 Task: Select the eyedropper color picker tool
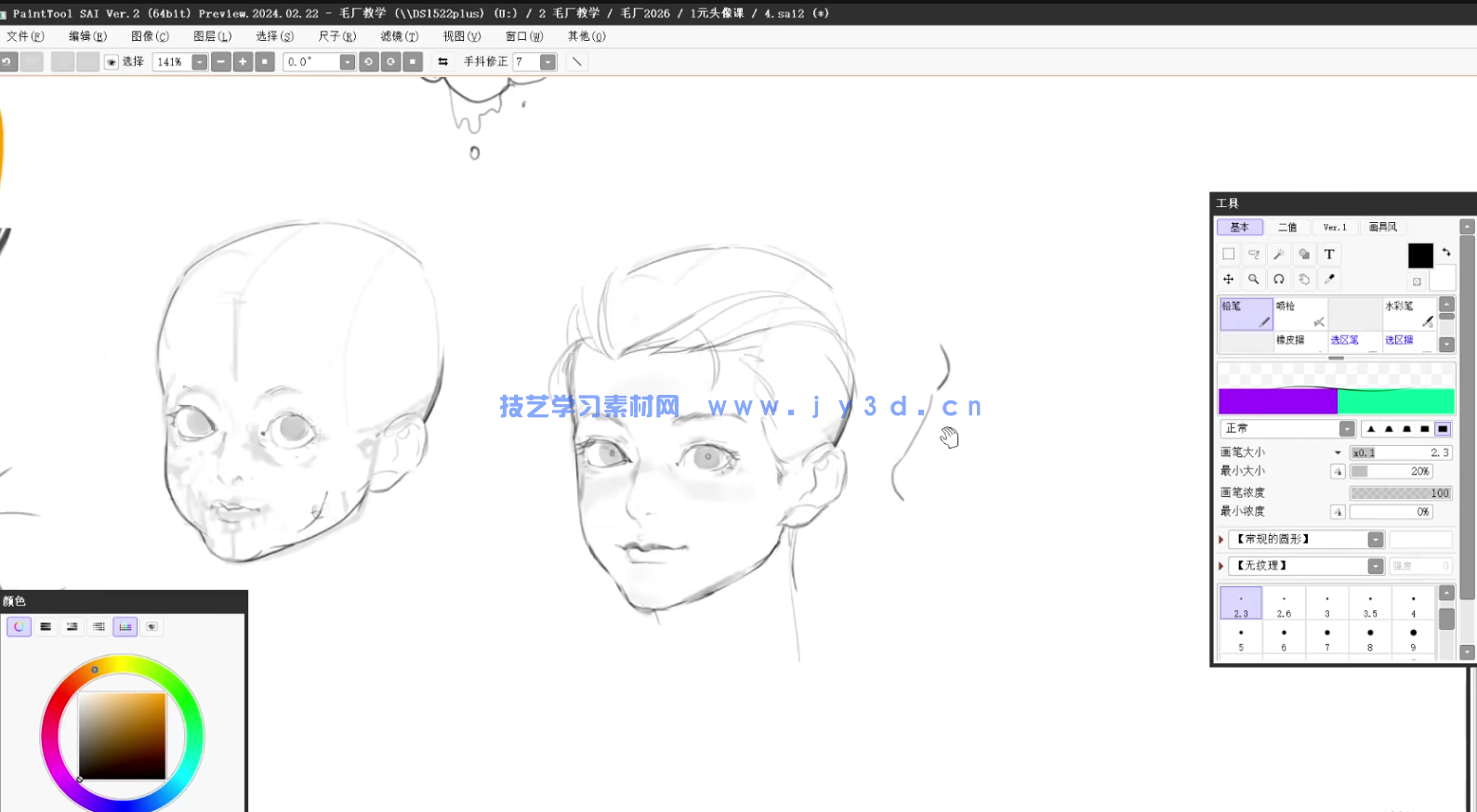[x=1329, y=279]
